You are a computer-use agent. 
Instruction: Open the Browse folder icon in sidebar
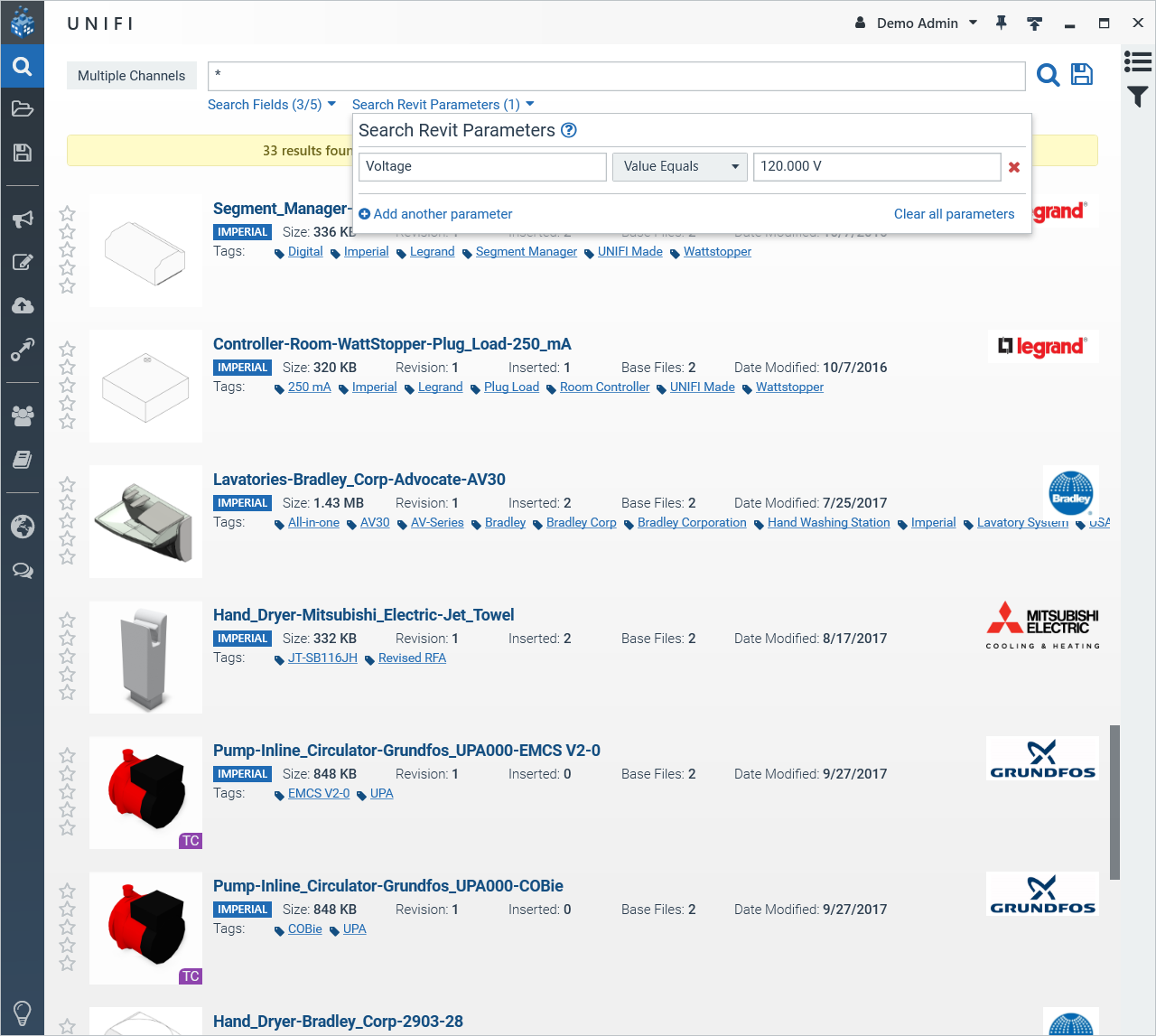(22, 109)
